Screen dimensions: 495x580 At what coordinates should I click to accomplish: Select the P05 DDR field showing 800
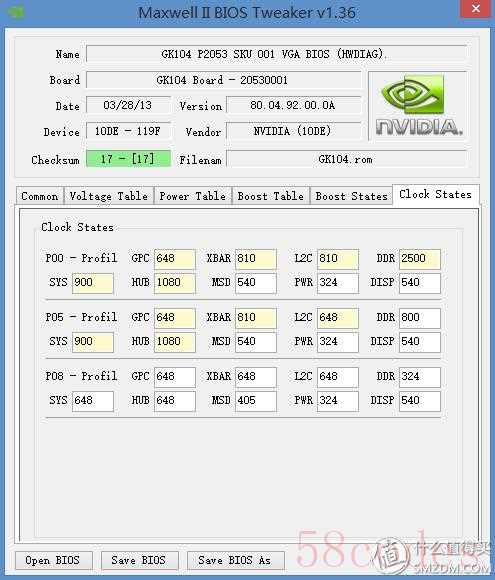420,318
